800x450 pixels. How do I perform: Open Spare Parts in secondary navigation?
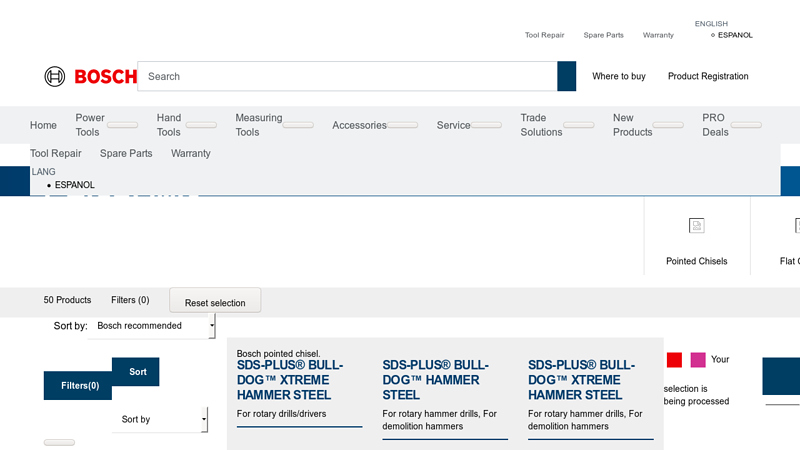click(x=126, y=153)
